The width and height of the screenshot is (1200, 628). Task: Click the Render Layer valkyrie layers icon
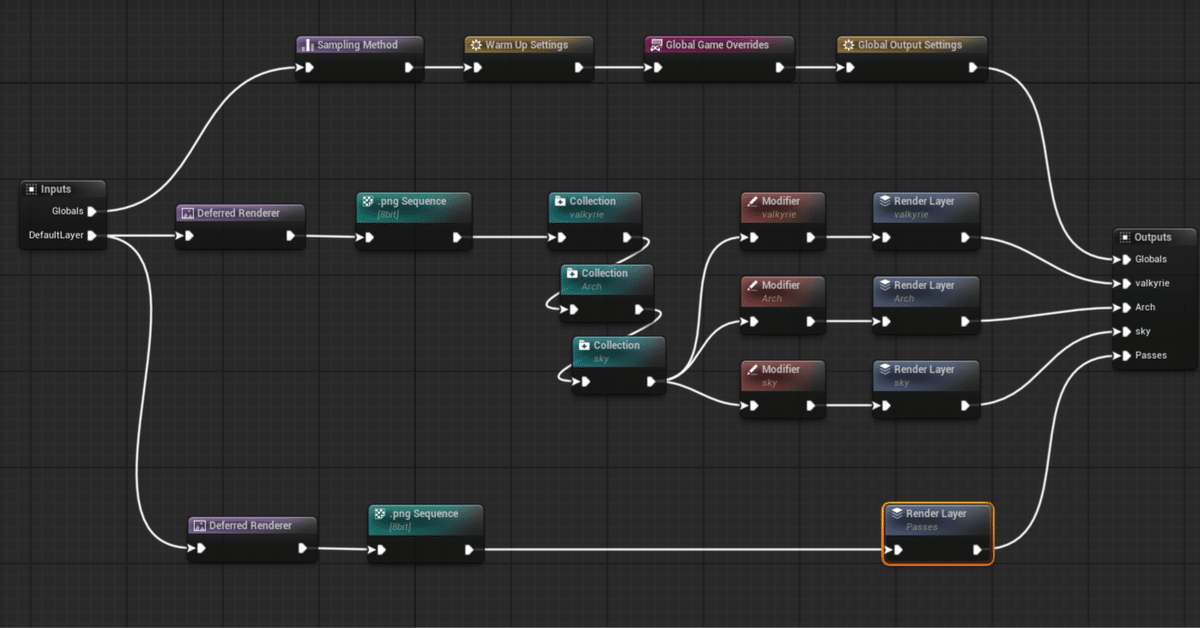click(x=885, y=201)
